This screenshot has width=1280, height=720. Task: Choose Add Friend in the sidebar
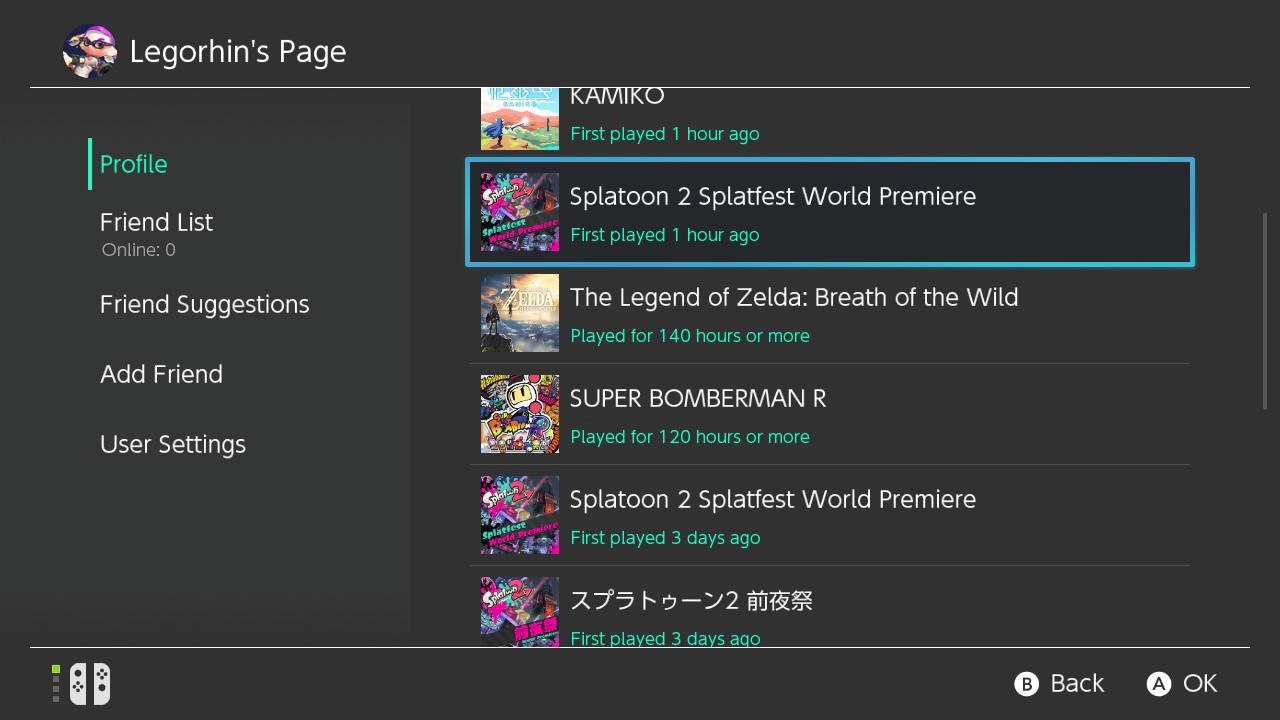click(161, 374)
